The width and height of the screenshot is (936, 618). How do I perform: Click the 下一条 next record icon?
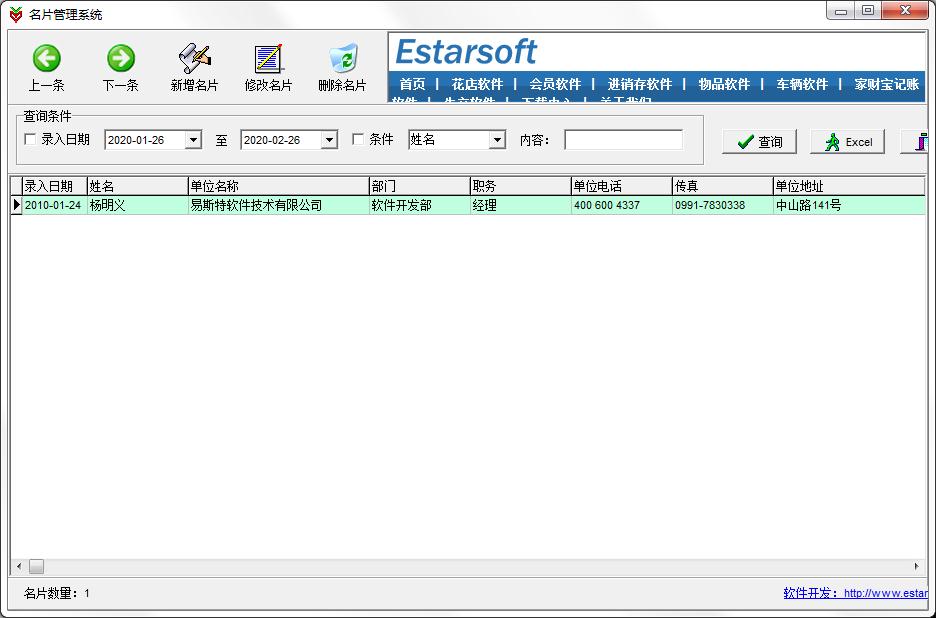121,59
